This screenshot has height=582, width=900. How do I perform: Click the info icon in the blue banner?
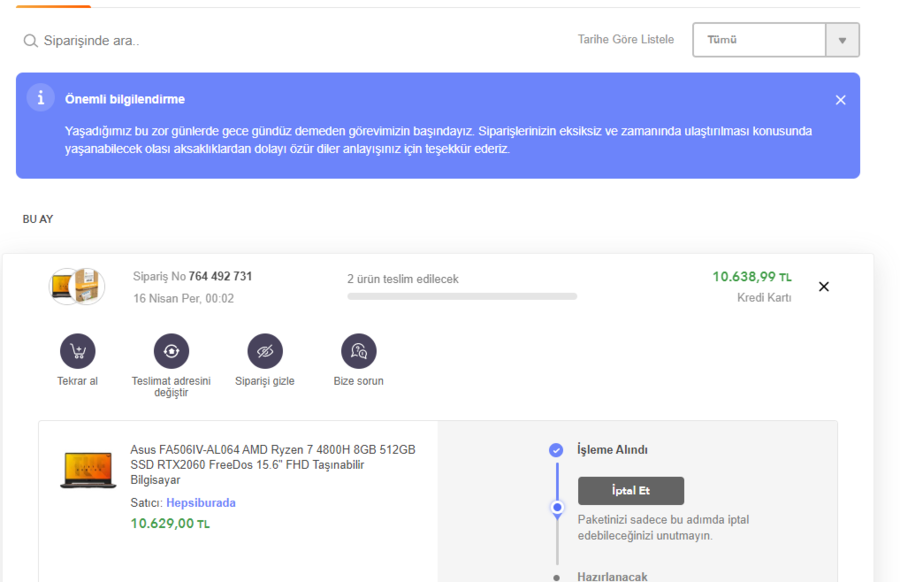(40, 98)
